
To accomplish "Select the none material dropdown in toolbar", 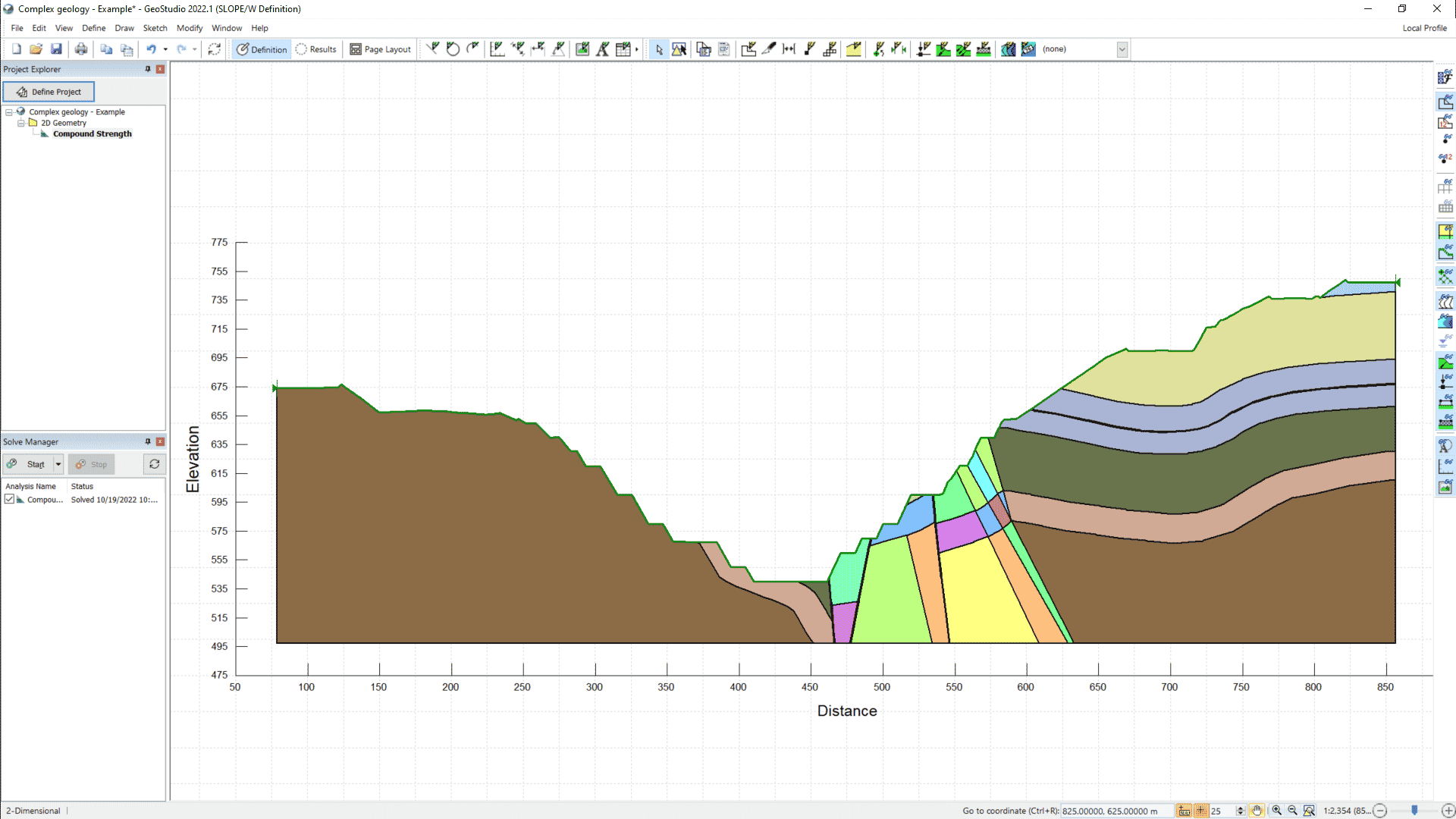I will click(1084, 48).
